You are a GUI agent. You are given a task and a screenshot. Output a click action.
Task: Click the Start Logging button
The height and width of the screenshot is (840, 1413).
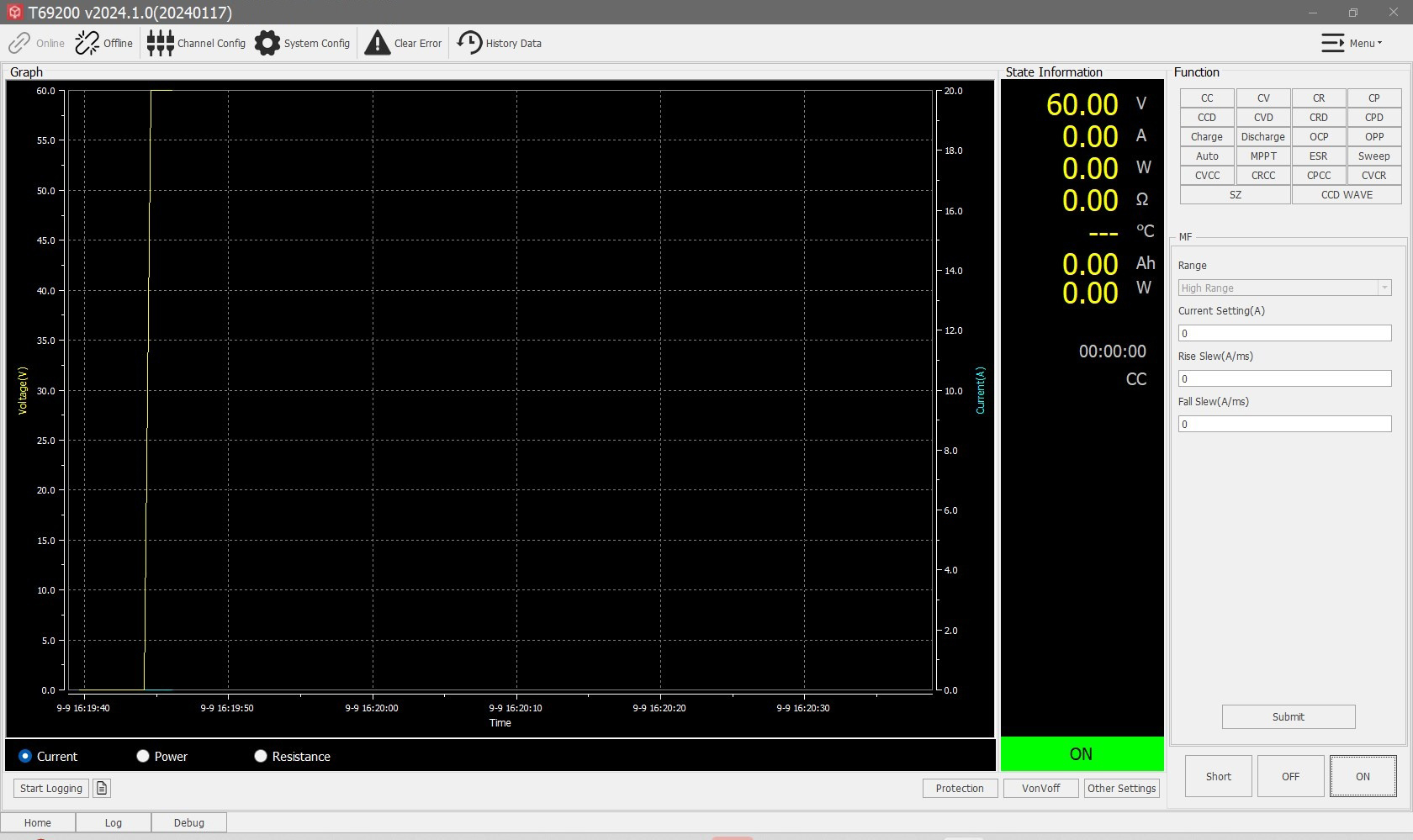pyautogui.click(x=51, y=788)
